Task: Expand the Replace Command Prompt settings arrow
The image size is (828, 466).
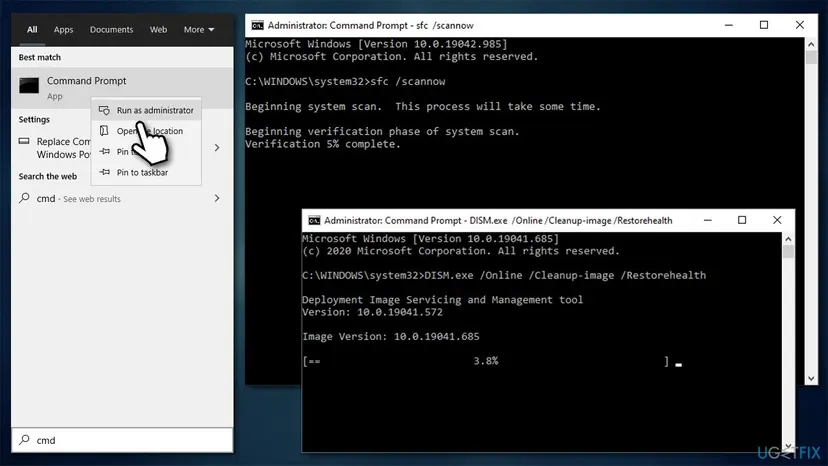Action: click(217, 147)
